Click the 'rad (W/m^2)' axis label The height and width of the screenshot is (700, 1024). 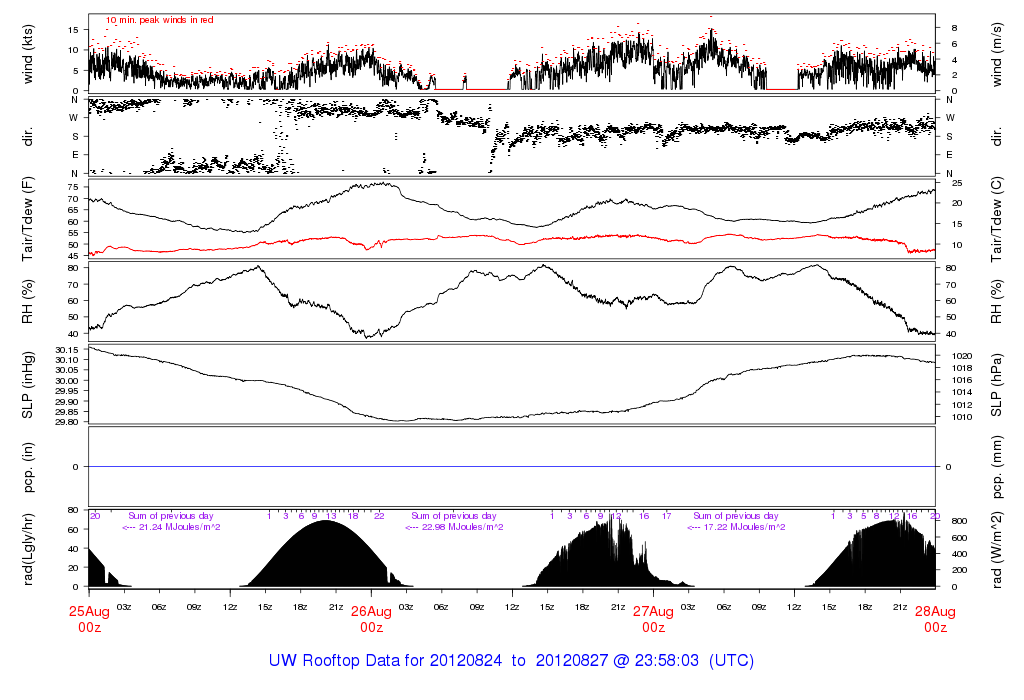[996, 549]
